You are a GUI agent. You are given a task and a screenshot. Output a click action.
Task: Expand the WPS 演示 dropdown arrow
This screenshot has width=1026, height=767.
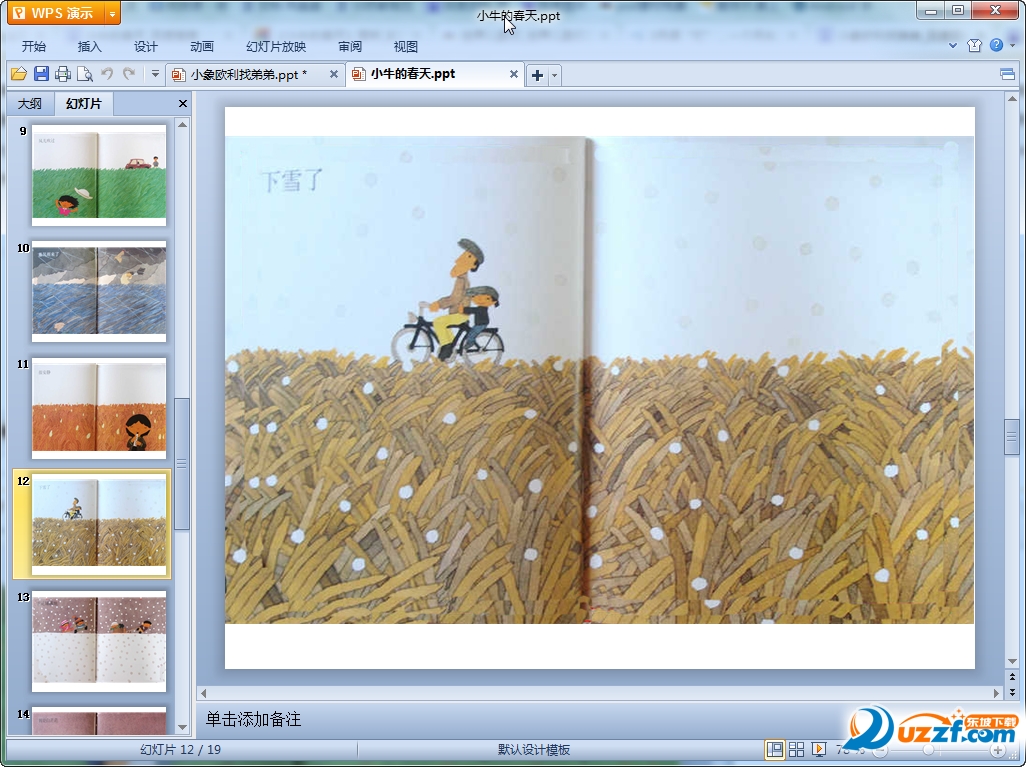113,13
